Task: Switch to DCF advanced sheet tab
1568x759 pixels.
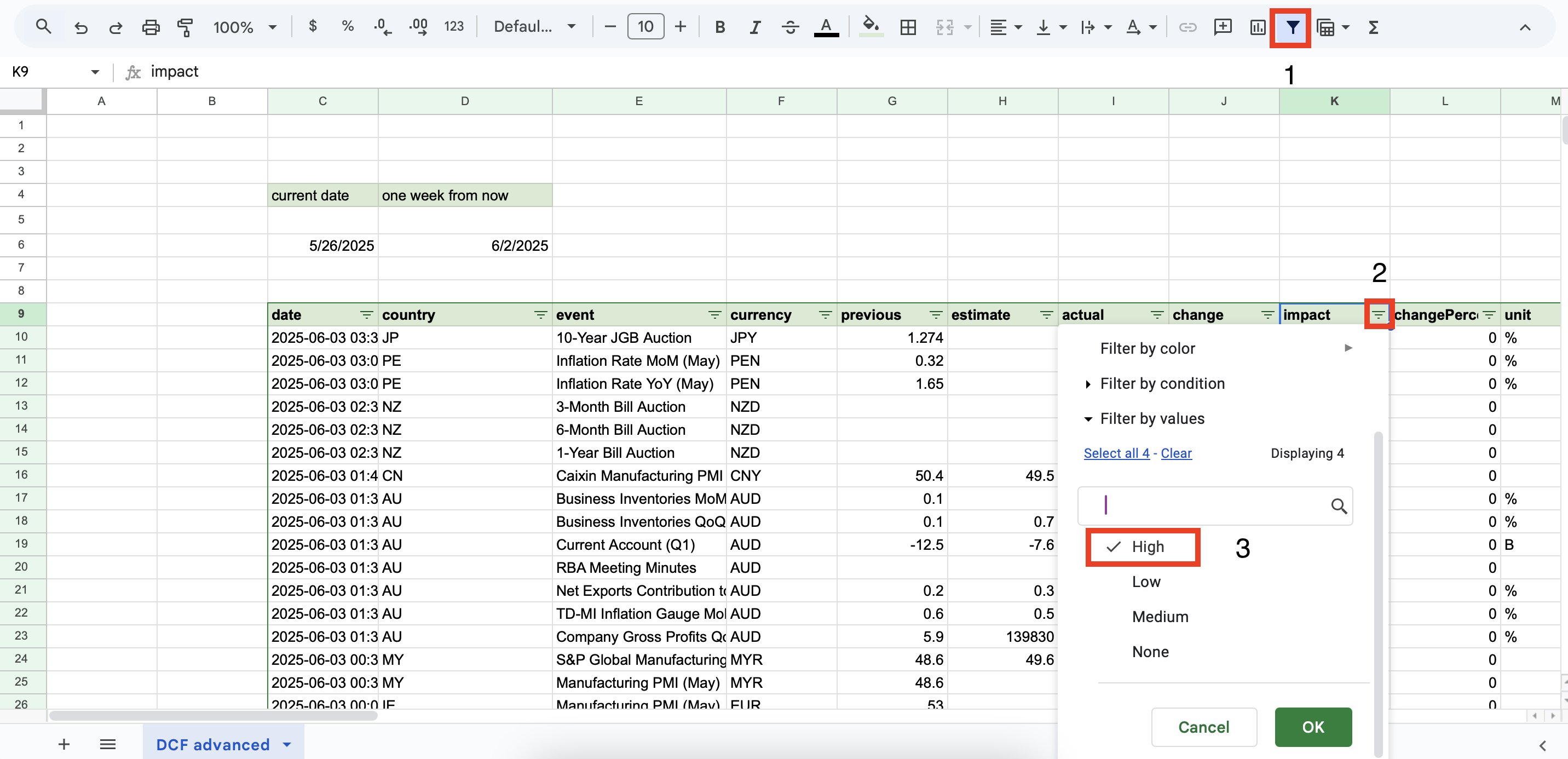Action: tap(212, 744)
